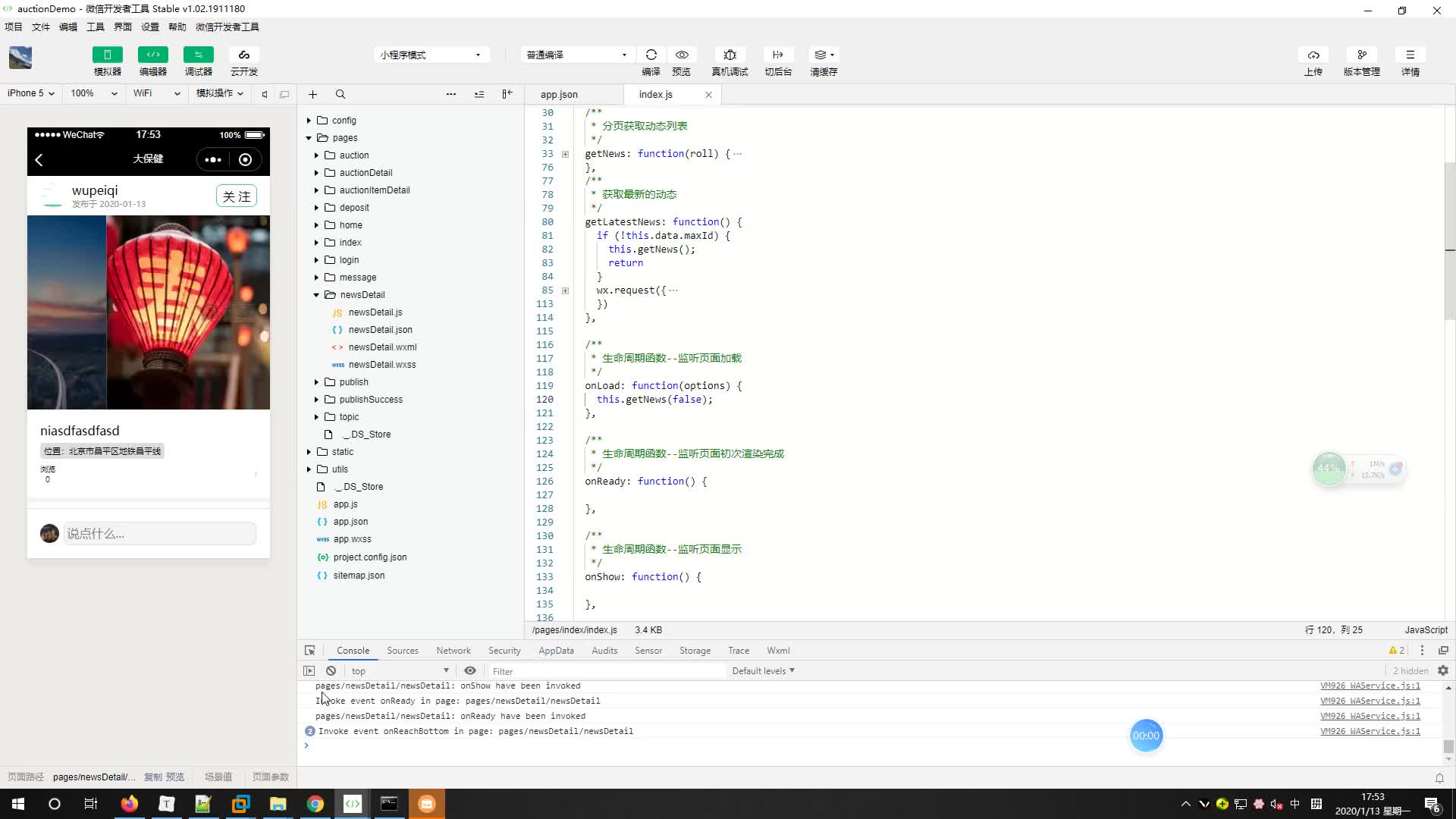Click the 复制 link in page path bar
1456x819 pixels.
pos(152,777)
